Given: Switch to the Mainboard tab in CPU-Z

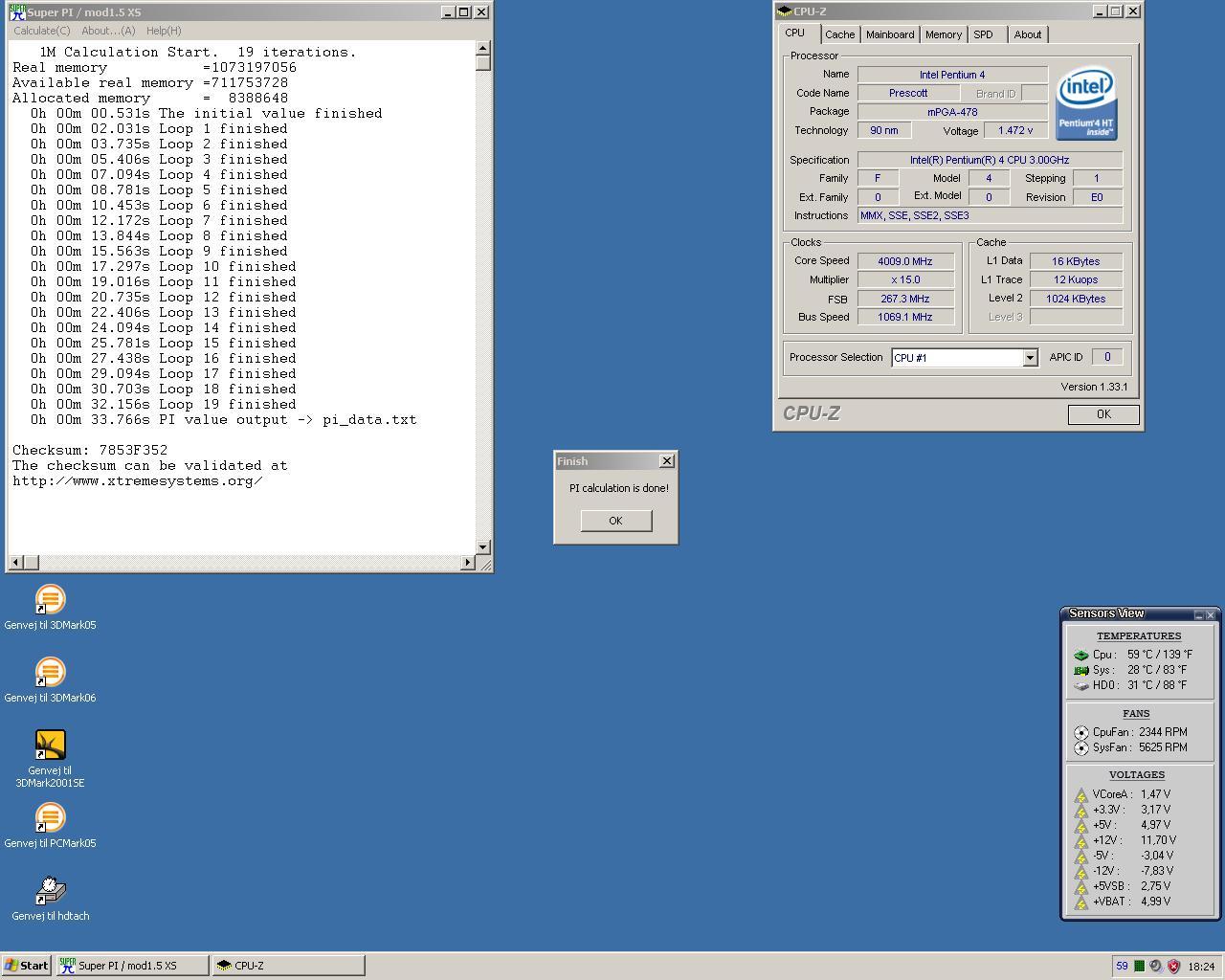Looking at the screenshot, I should (890, 34).
